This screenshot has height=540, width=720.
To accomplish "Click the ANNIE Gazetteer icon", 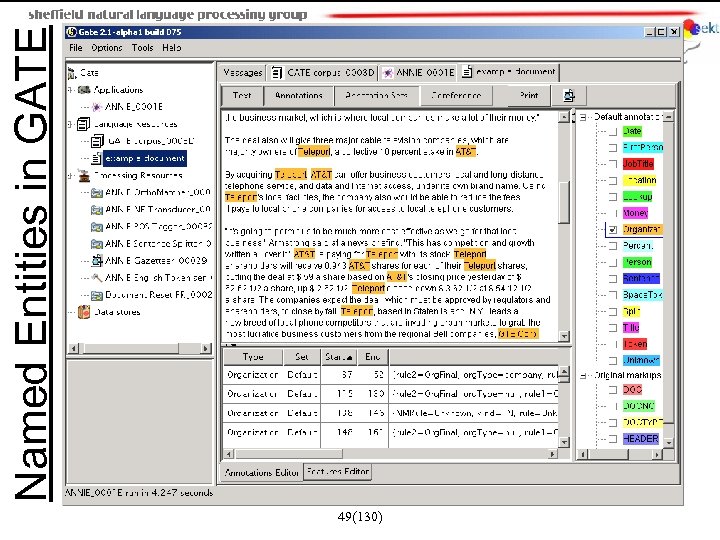I will click(x=96, y=261).
